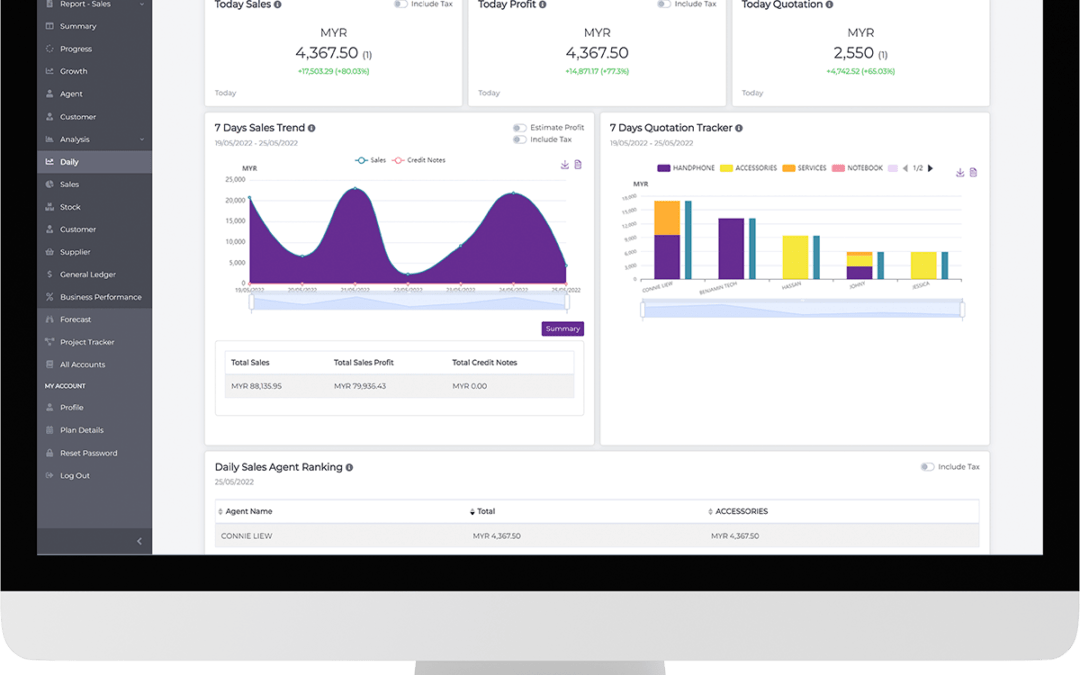The height and width of the screenshot is (675, 1080).
Task: Open General Ledger dollar icon item
Action: pyautogui.click(x=87, y=274)
